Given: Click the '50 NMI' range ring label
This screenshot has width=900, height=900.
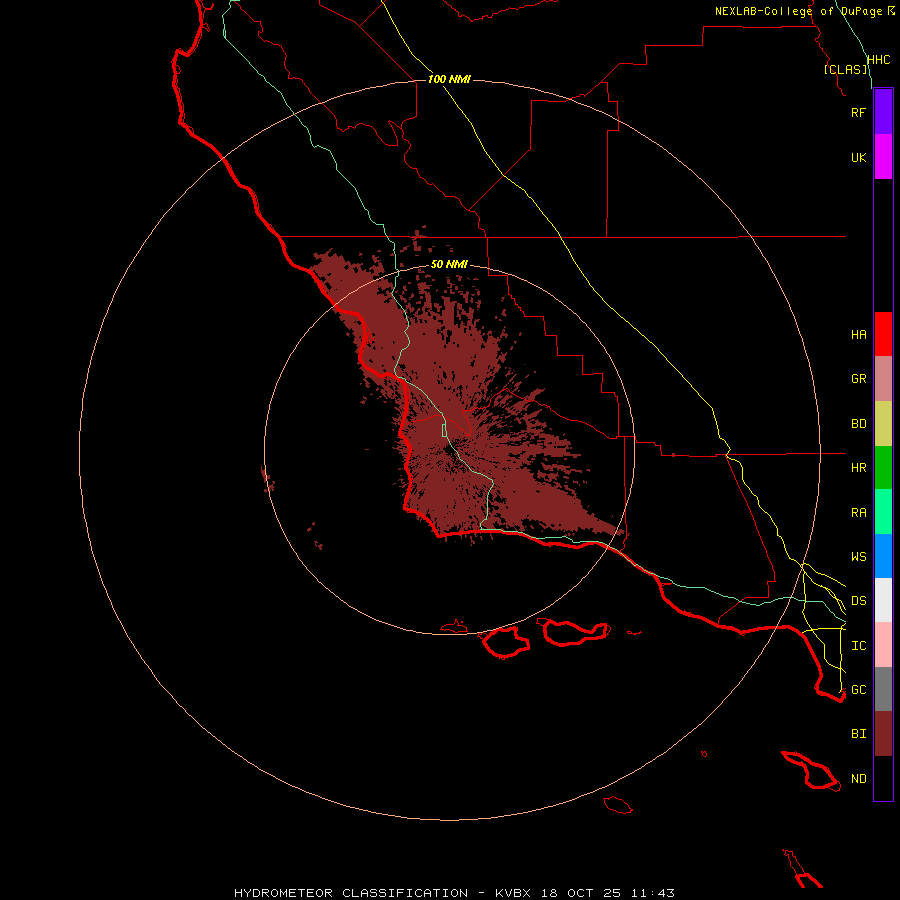Looking at the screenshot, I should coord(449,264).
